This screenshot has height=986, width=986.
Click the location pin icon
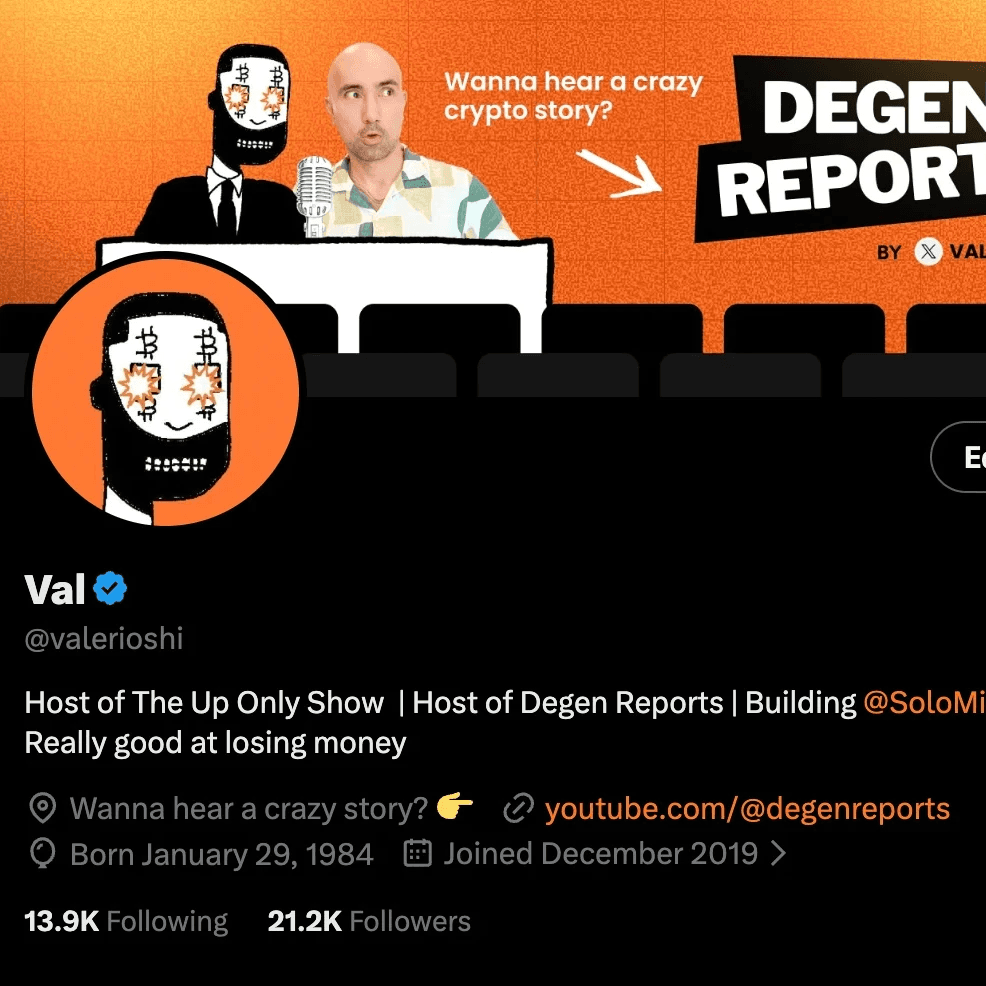click(43, 808)
